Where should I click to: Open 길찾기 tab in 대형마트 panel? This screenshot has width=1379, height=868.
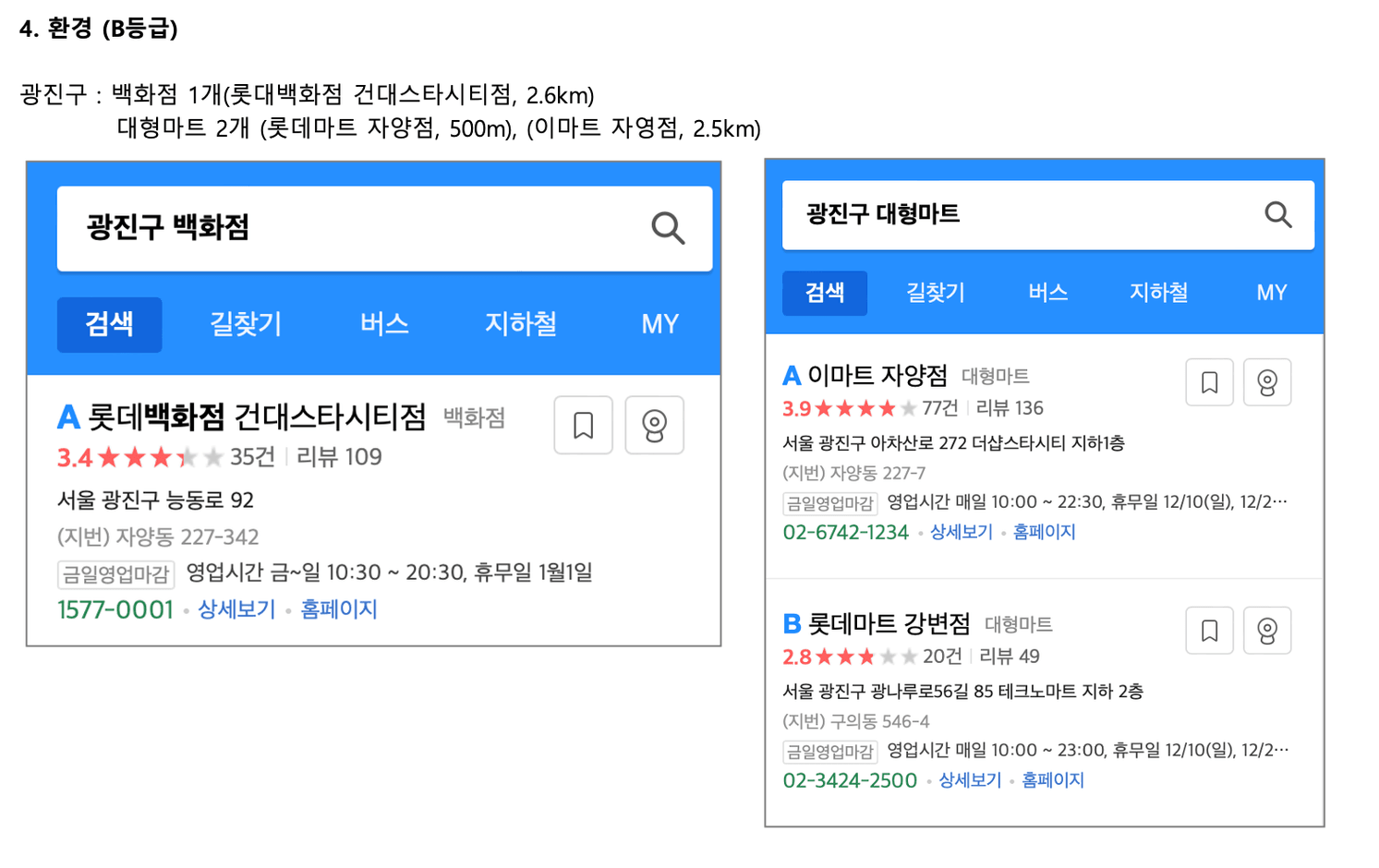click(936, 293)
